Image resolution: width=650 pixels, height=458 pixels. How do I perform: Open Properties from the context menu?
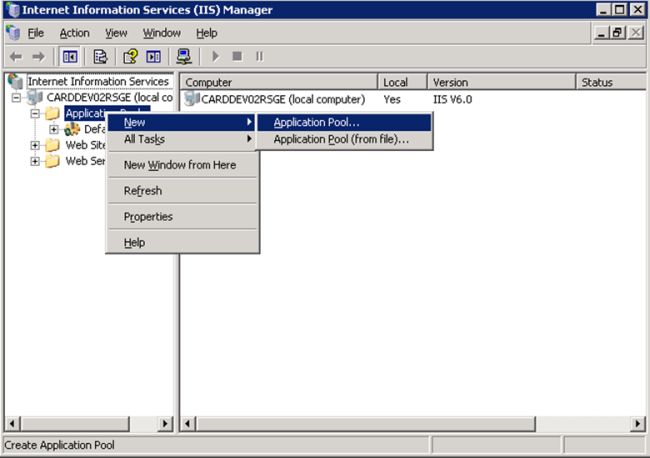182,216
